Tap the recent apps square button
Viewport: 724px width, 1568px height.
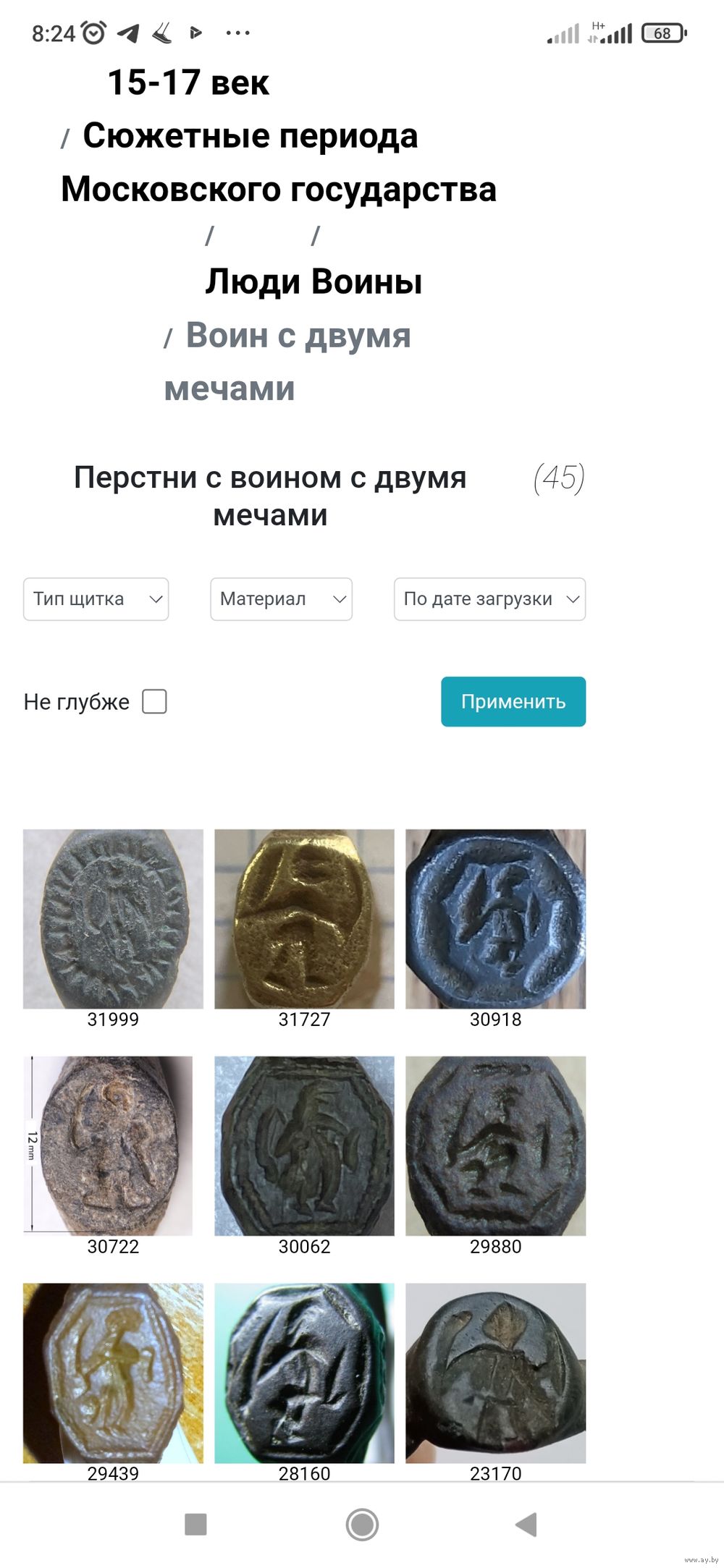[195, 1524]
